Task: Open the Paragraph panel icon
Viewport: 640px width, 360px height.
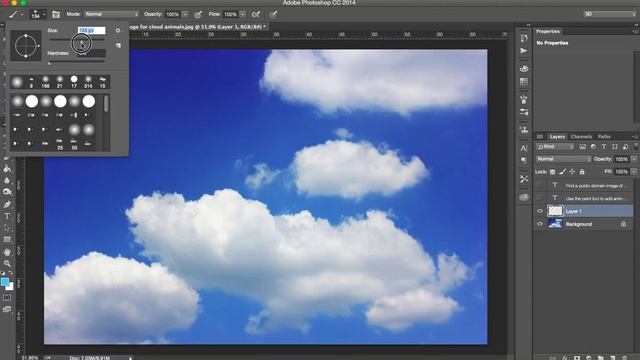Action: click(524, 160)
